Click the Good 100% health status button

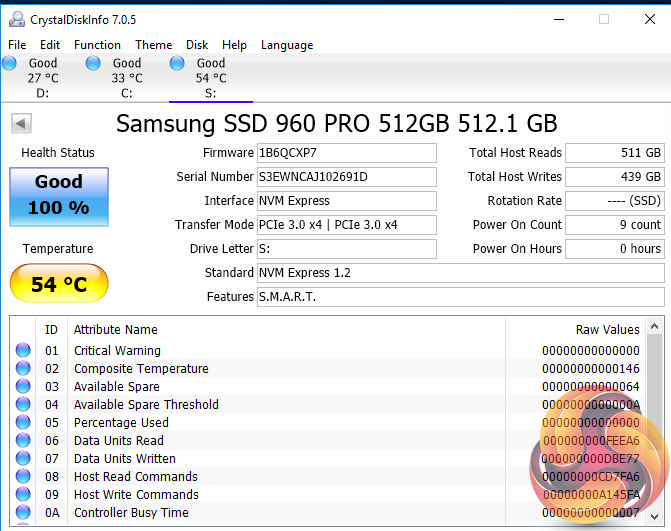59,196
